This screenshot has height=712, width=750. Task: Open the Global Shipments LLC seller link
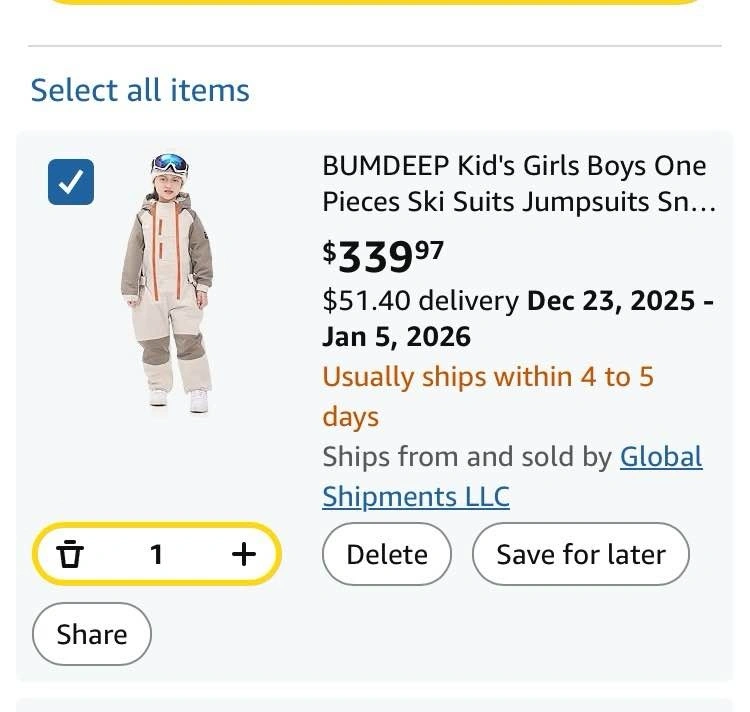pyautogui.click(x=661, y=457)
